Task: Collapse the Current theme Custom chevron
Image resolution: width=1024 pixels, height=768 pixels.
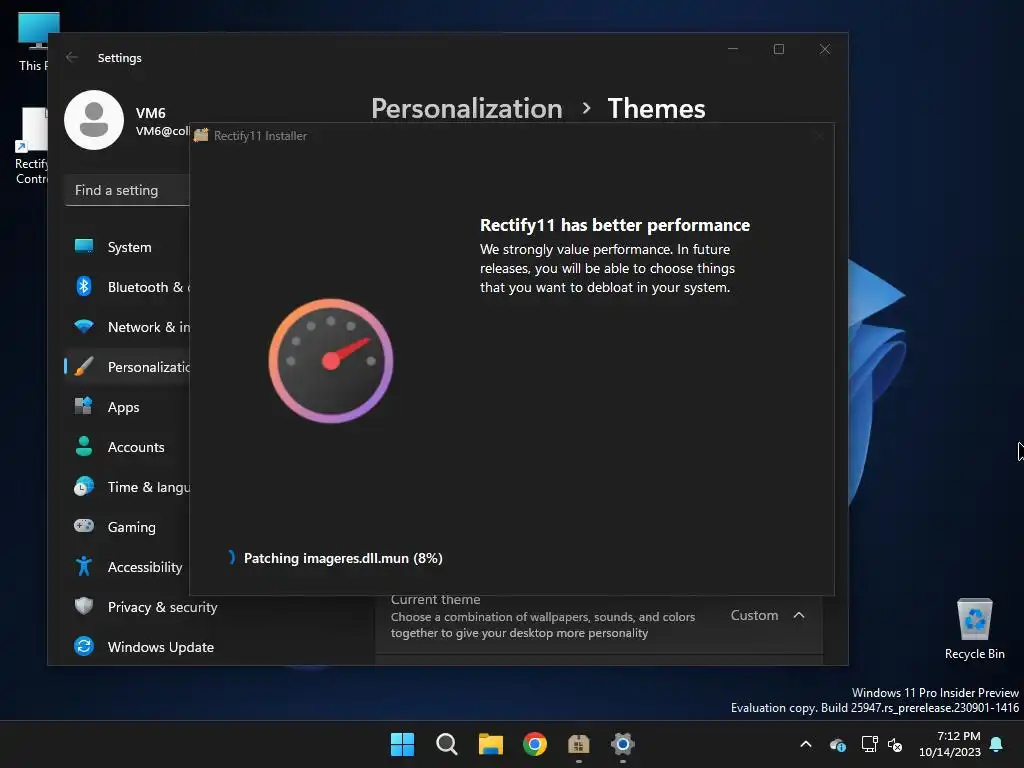Action: (x=799, y=615)
